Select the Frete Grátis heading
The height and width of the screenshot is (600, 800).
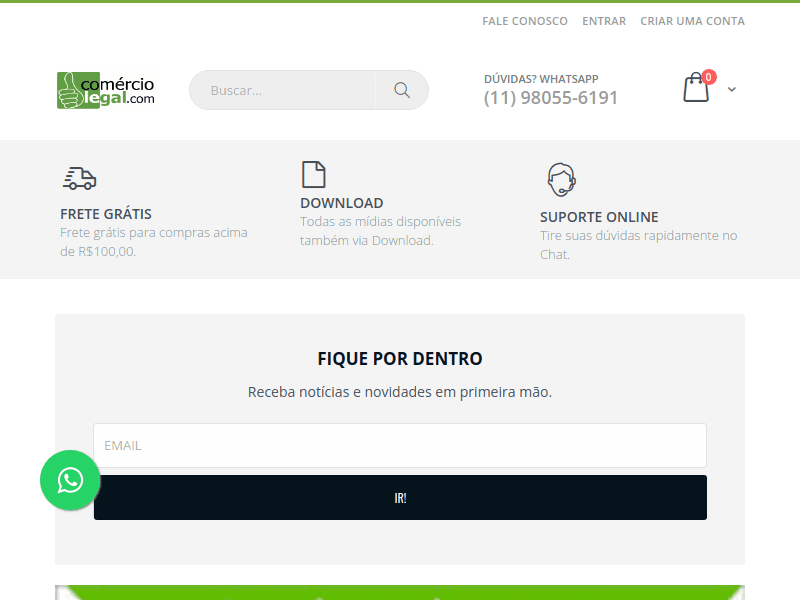[106, 214]
